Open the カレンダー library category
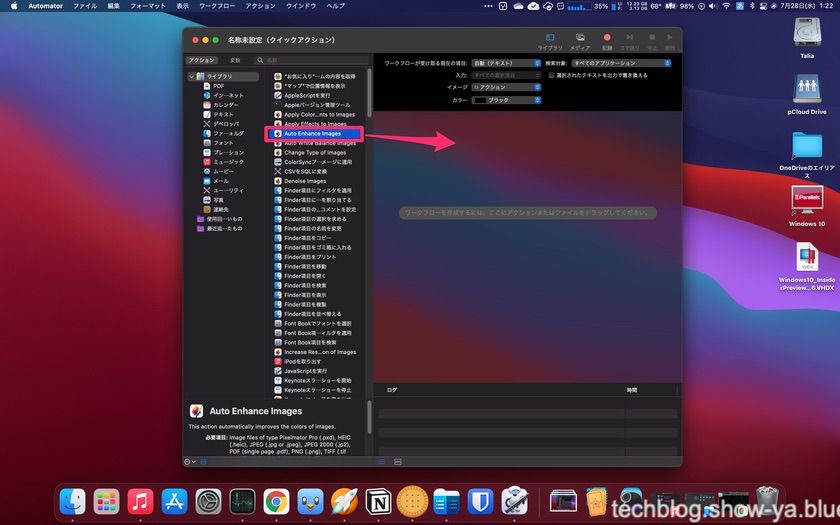The image size is (840, 525). click(x=226, y=105)
